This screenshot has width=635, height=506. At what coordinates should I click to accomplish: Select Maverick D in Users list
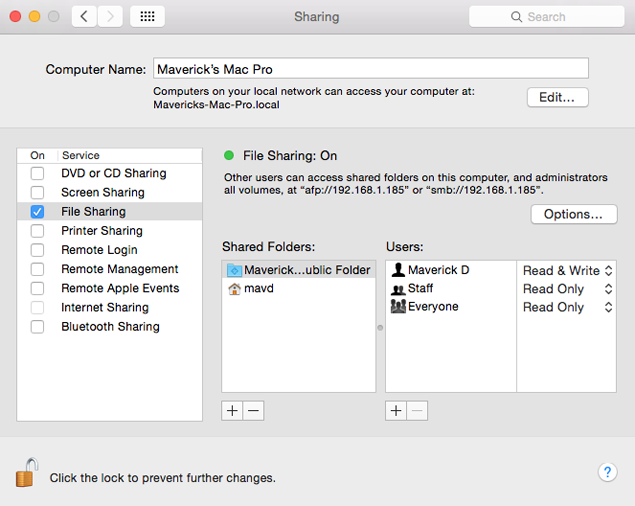click(x=451, y=270)
